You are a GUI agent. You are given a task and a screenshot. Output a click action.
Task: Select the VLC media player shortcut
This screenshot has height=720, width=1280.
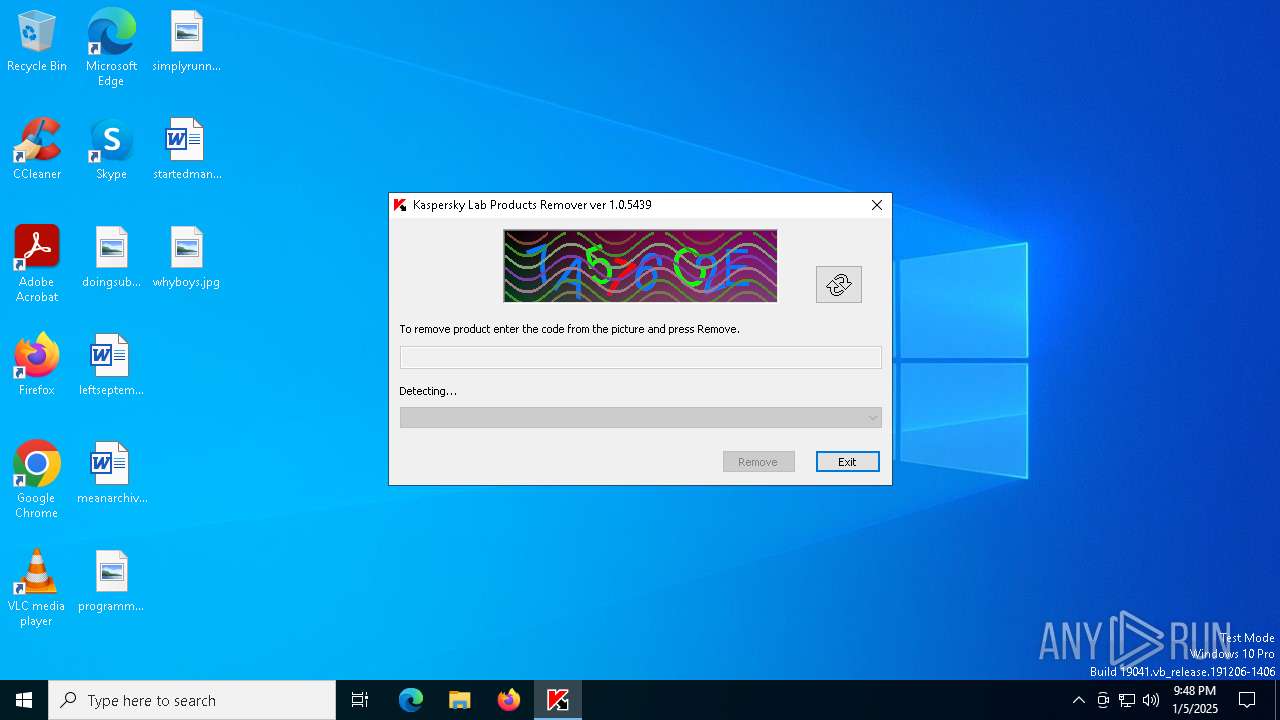pyautogui.click(x=37, y=588)
